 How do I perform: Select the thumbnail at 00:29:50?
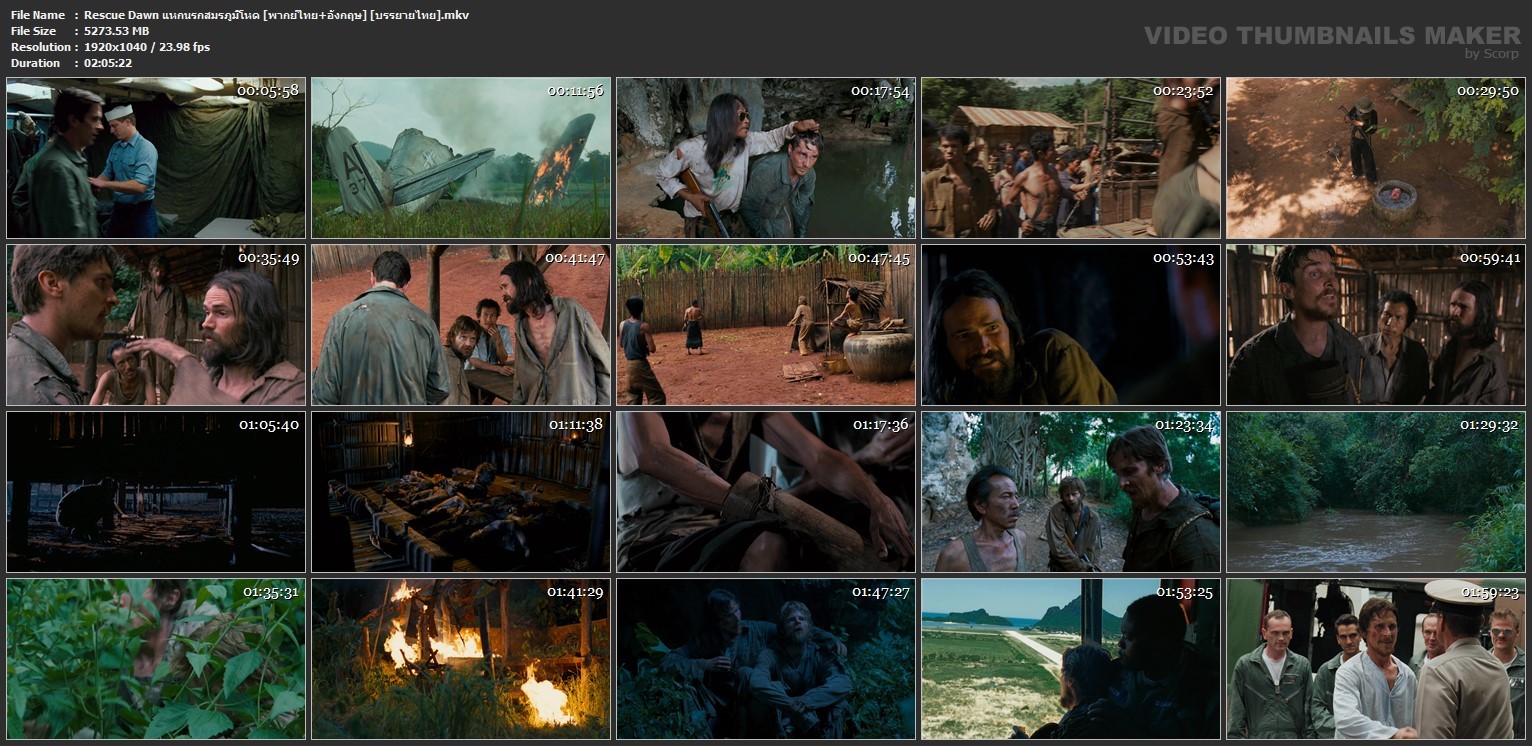pyautogui.click(x=1376, y=158)
